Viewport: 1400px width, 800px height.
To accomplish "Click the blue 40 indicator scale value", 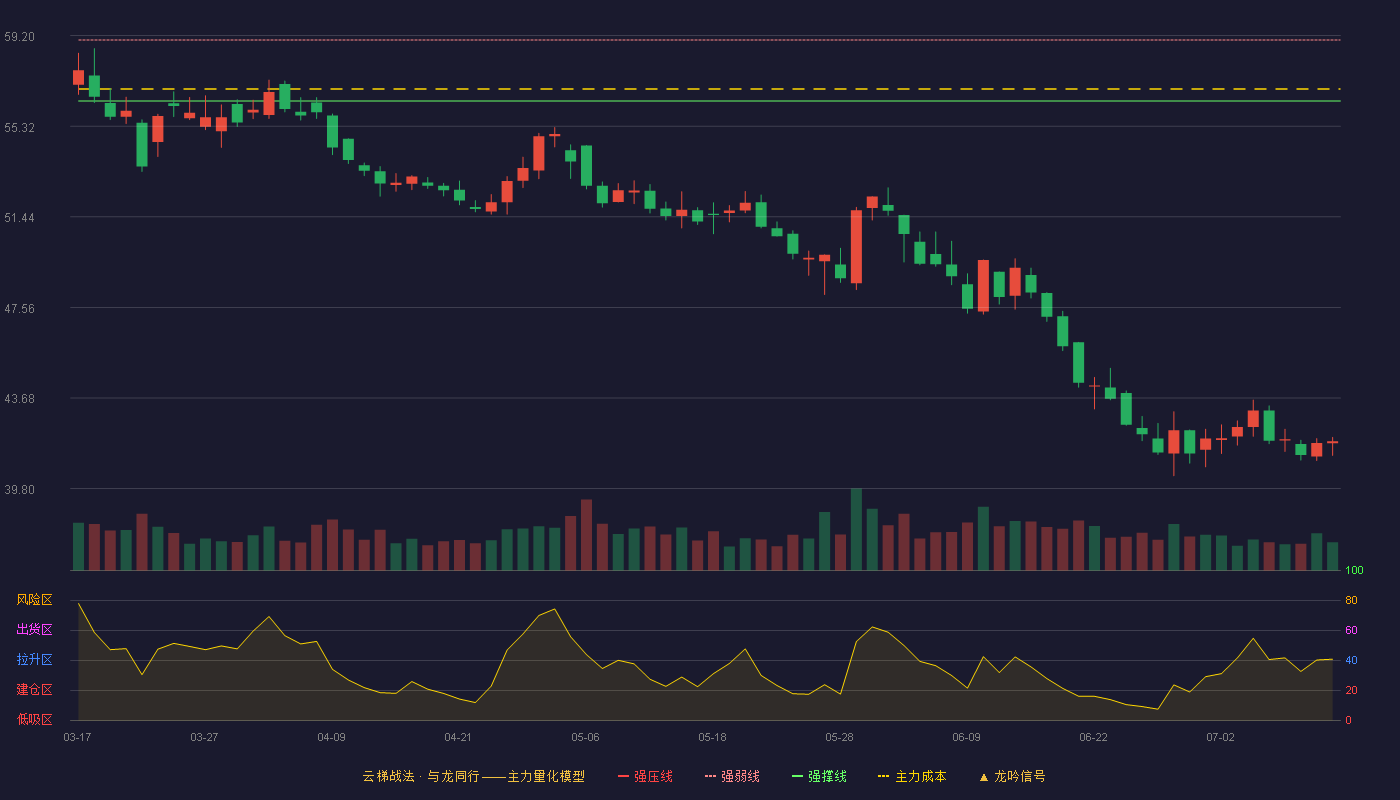I will [1351, 660].
